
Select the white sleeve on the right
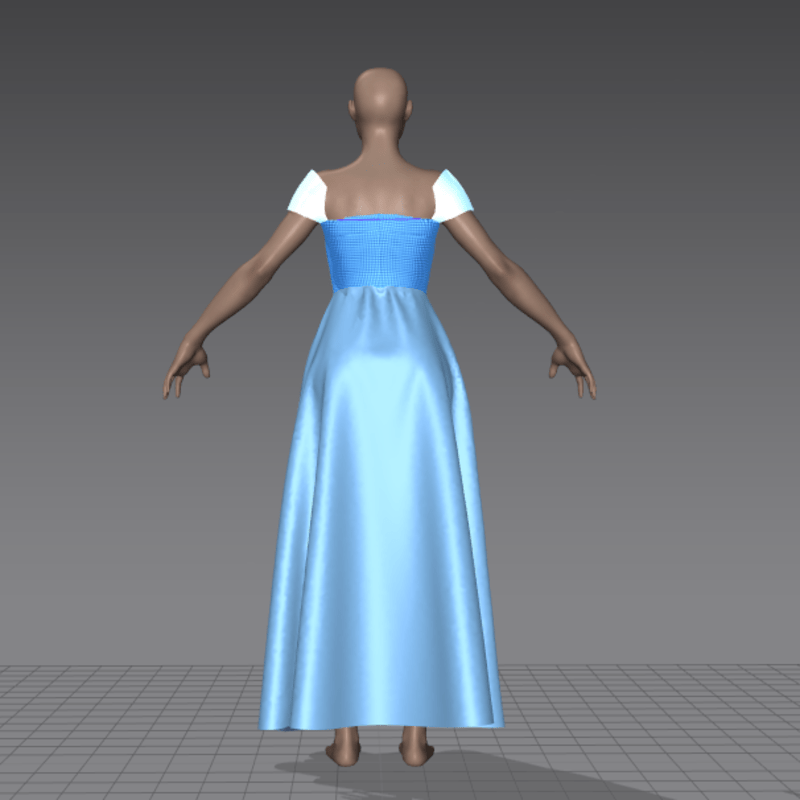pos(451,195)
